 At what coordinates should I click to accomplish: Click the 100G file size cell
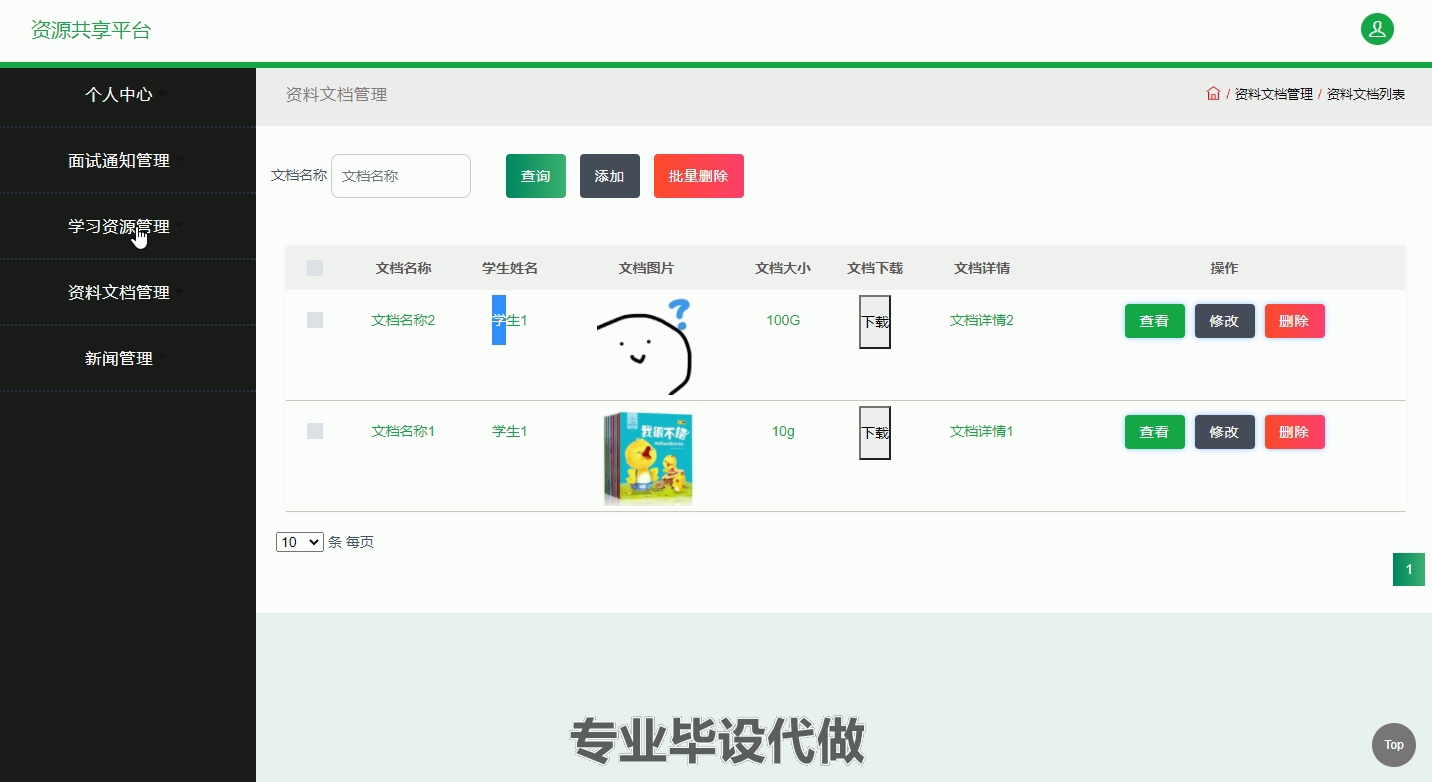tap(783, 320)
